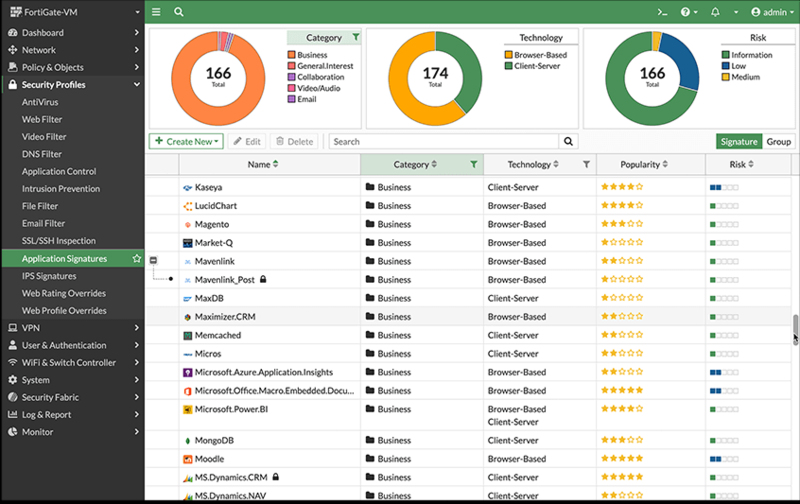Sort the table by Name
The width and height of the screenshot is (800, 504).
tap(263, 164)
